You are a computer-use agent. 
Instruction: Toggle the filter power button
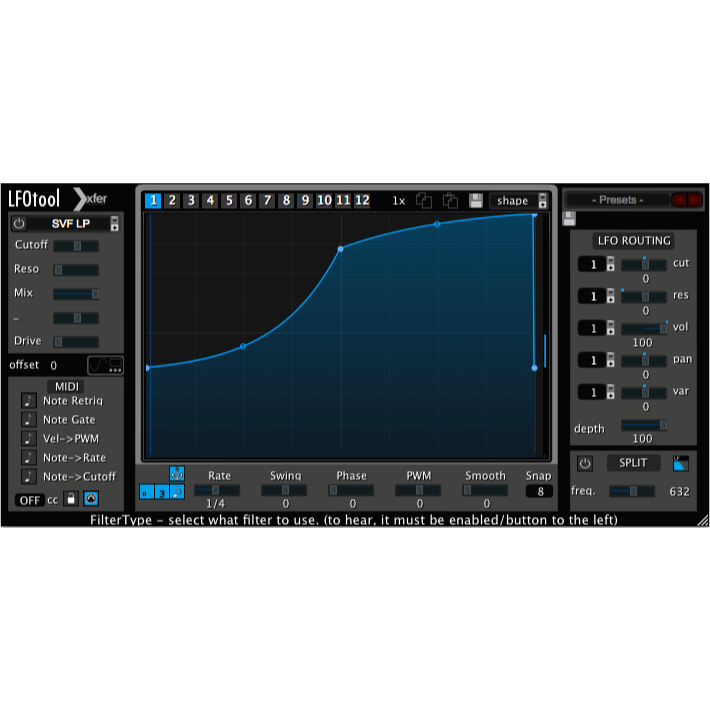pos(19,223)
